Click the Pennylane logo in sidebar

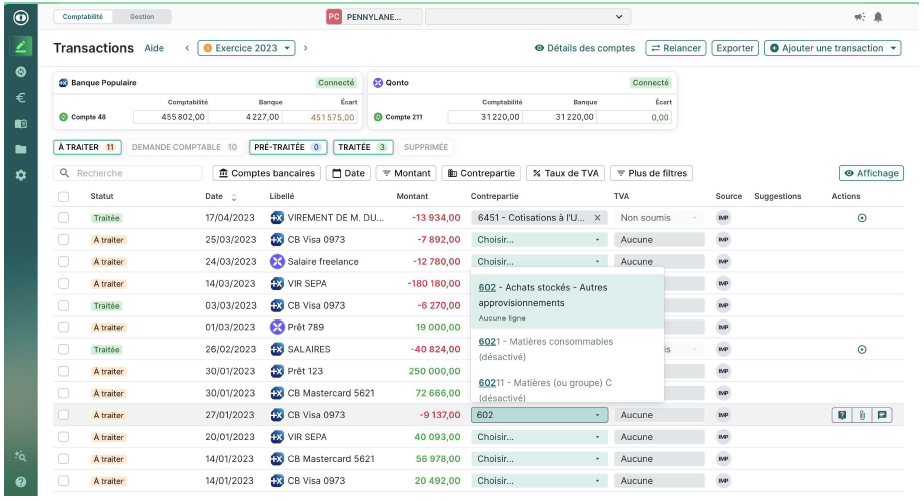coord(21,18)
